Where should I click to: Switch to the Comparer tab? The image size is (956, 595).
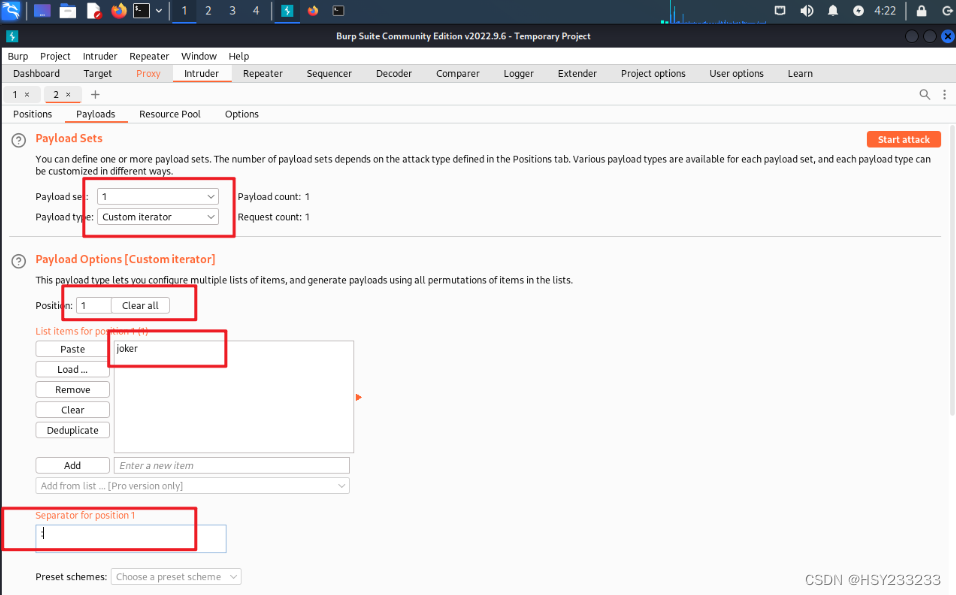(x=458, y=73)
